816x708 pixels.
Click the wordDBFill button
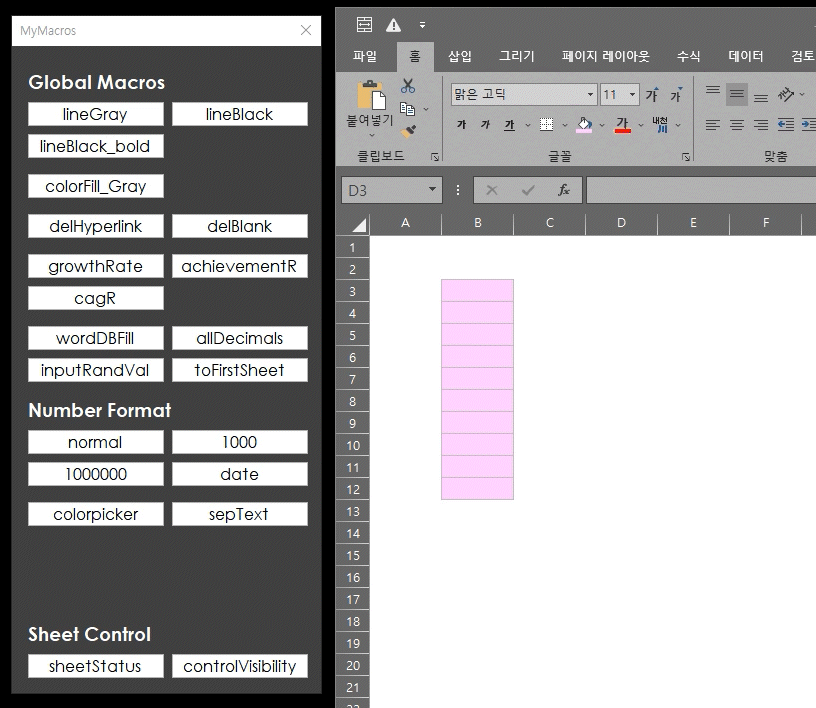point(96,338)
